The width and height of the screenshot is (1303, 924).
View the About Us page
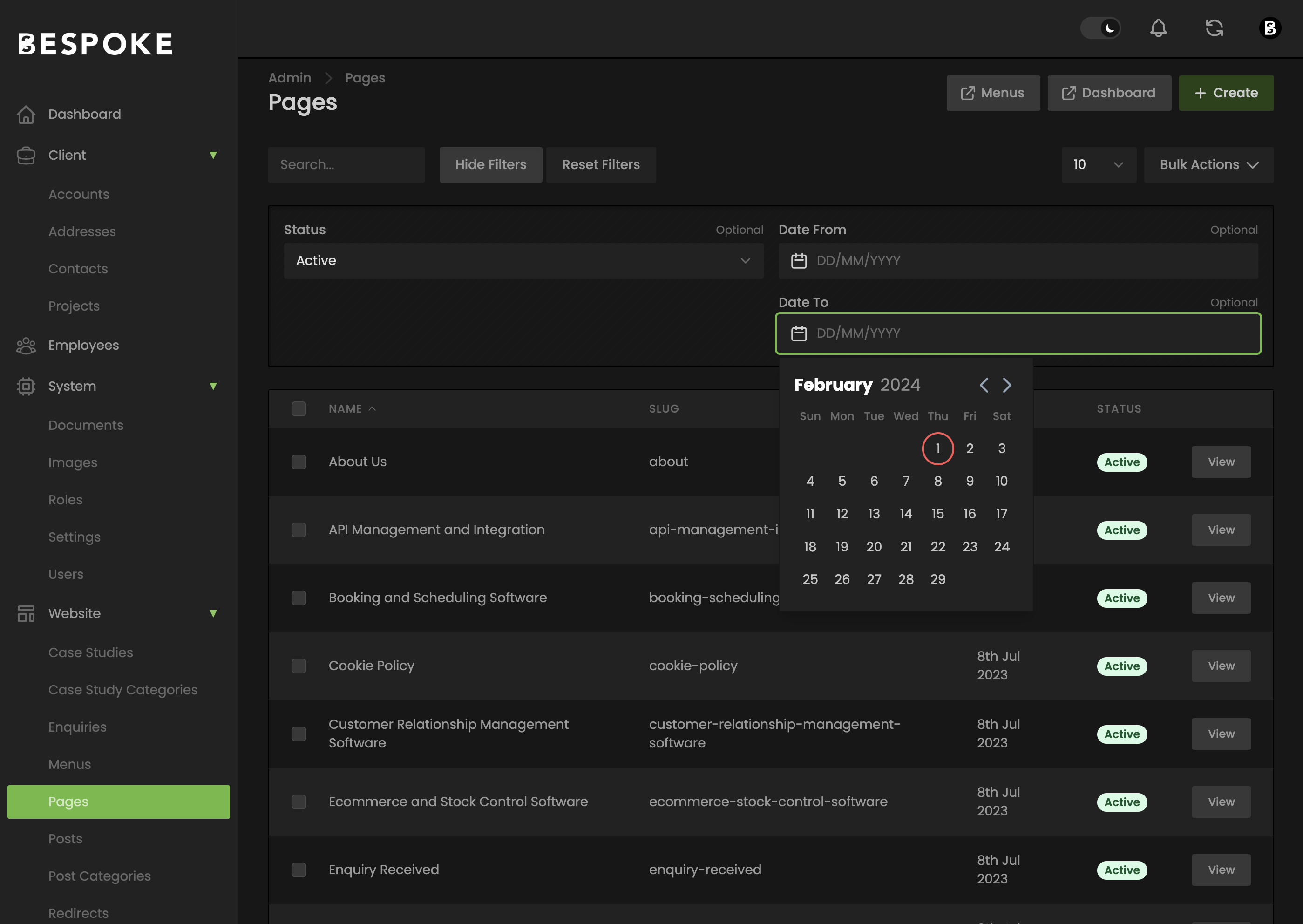(1221, 462)
